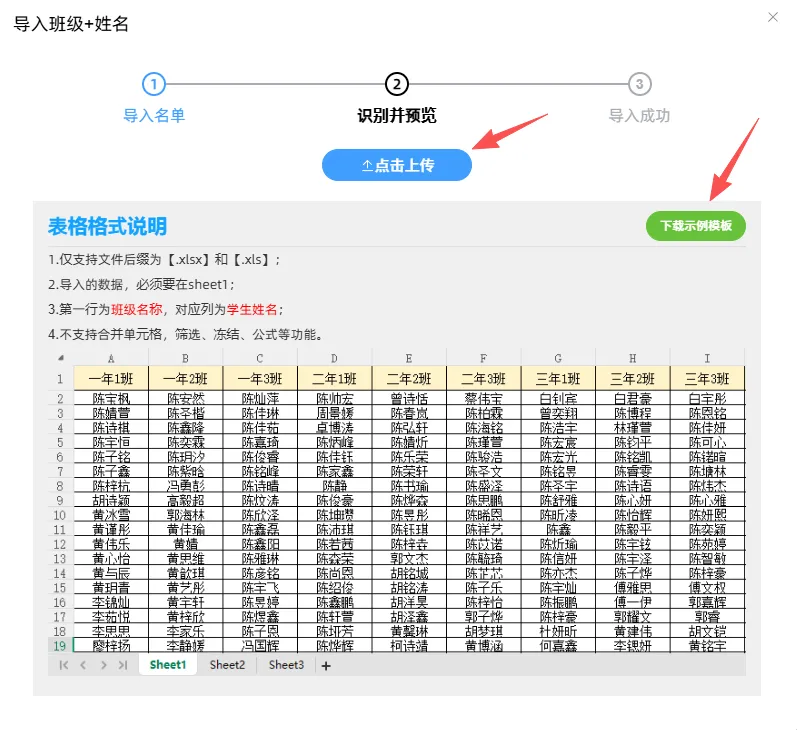This screenshot has height=730, width=797.
Task: Click the cell with name 冯国辉
Action: click(260, 646)
